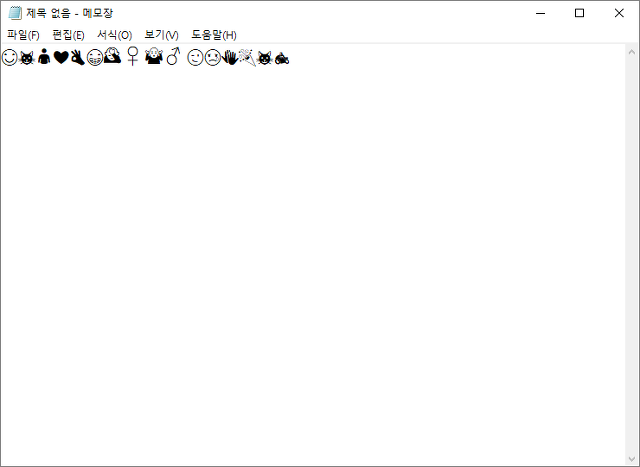This screenshot has height=467, width=640.
Task: Click the winking face emoji
Action: [x=195, y=58]
